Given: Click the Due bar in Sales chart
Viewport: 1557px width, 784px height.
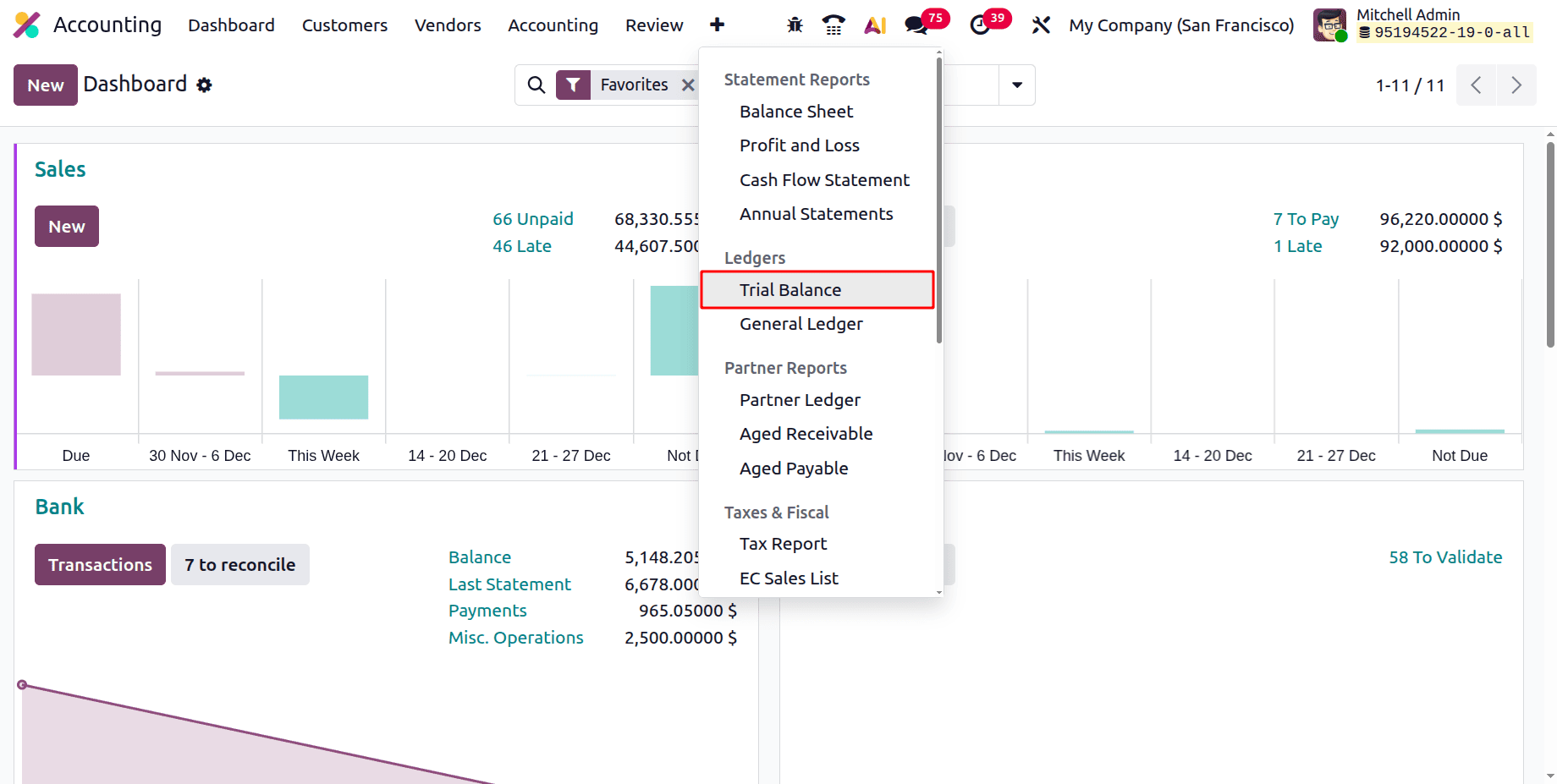Looking at the screenshot, I should [x=76, y=335].
